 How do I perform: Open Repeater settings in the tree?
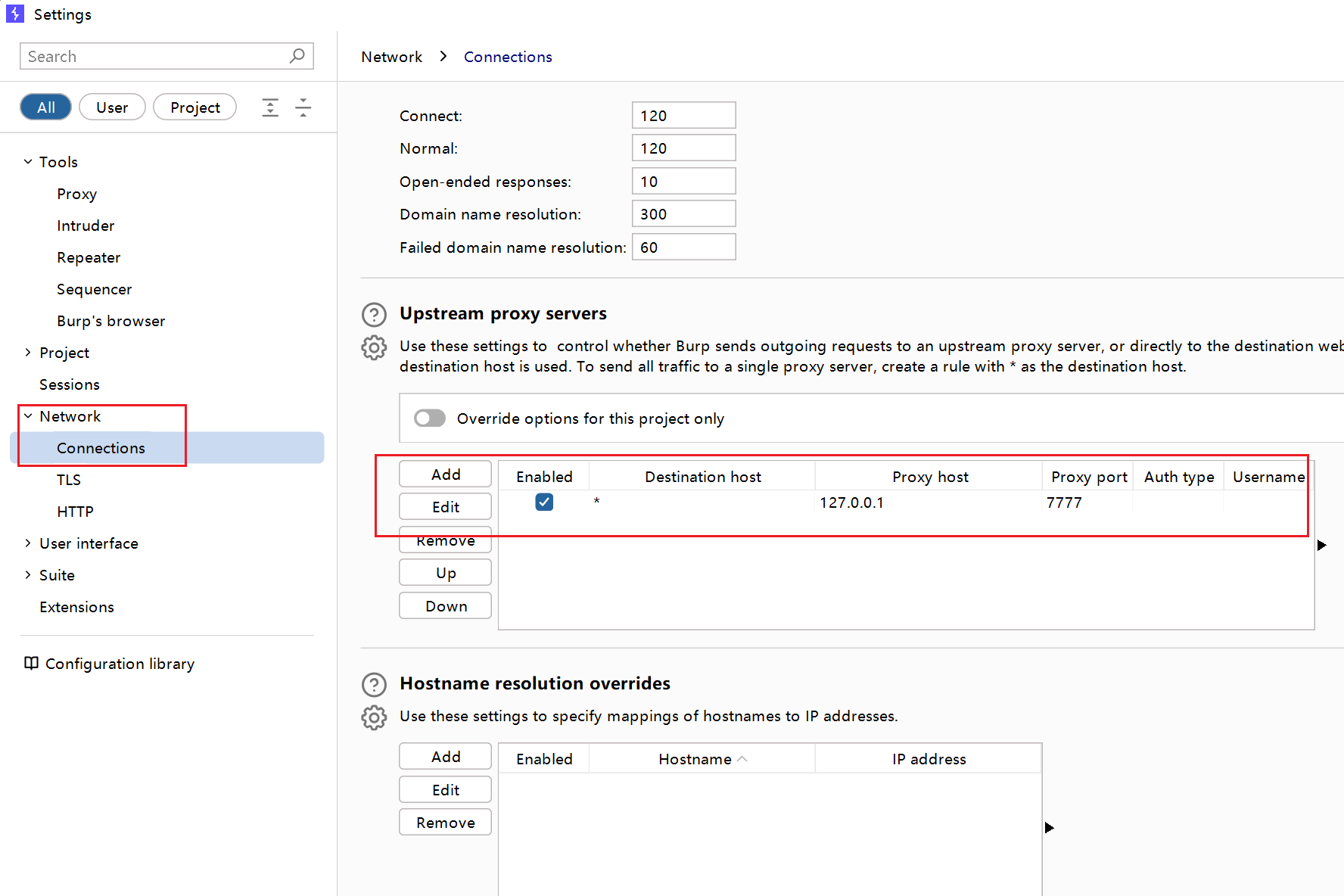click(89, 257)
